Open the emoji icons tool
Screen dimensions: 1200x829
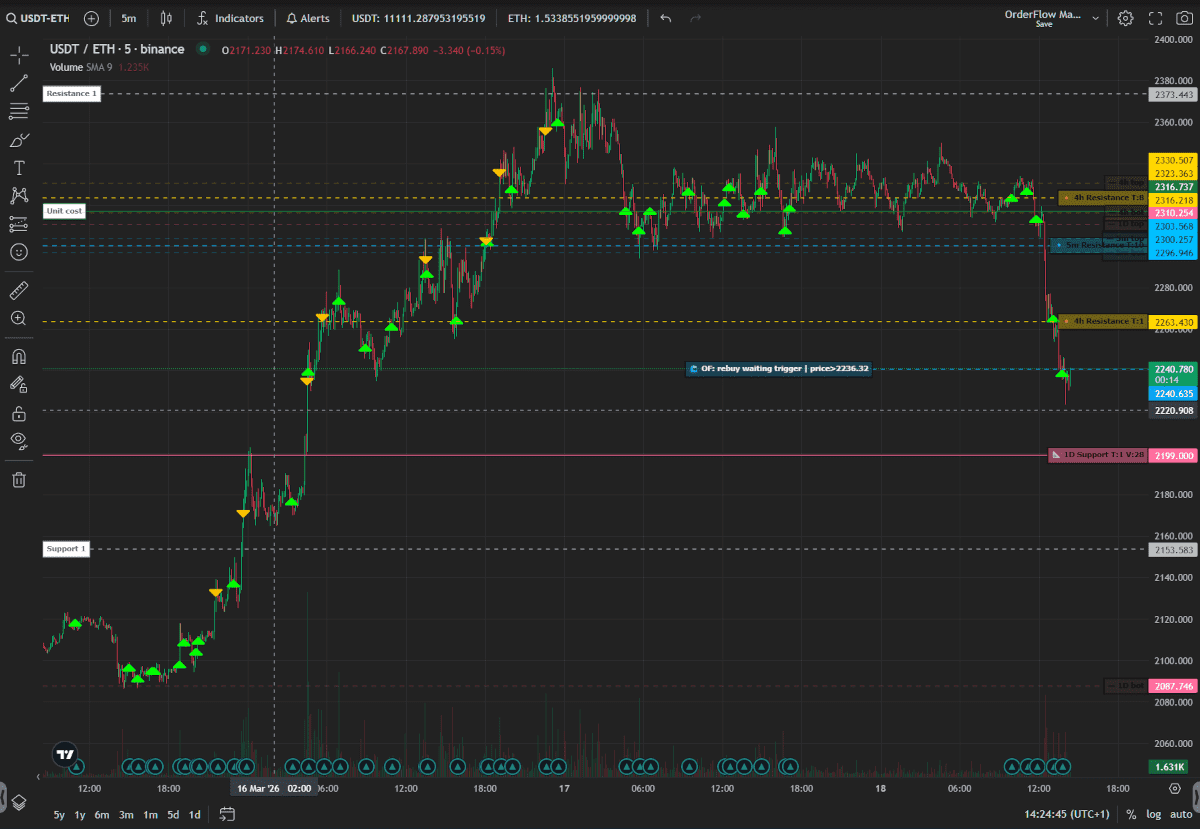[18, 252]
